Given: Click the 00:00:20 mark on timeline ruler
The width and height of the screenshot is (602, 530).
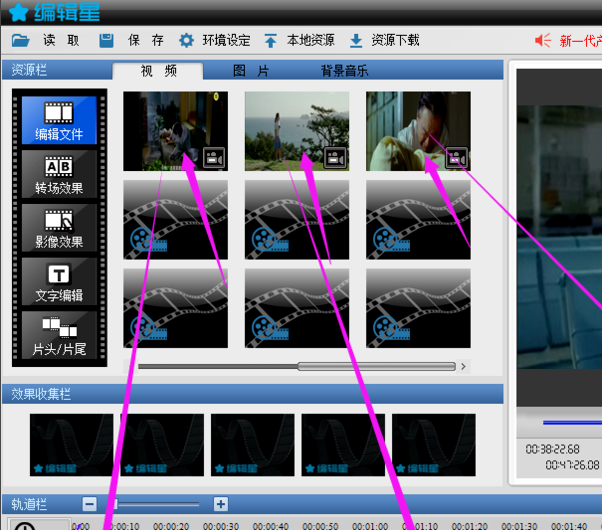Looking at the screenshot, I should 171,526.
